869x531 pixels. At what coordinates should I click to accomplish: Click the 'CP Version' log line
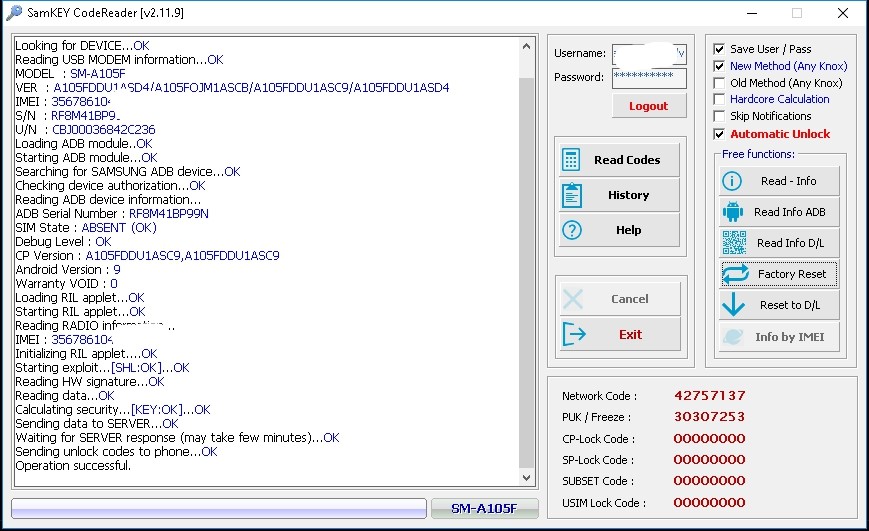click(147, 256)
